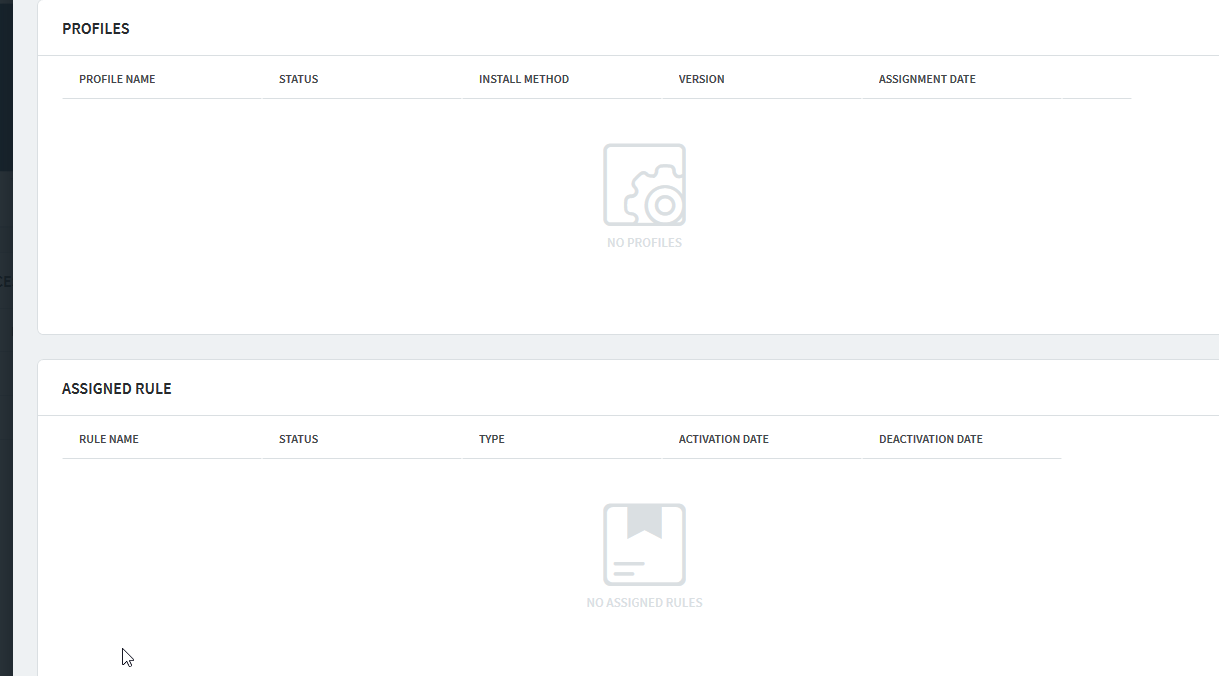This screenshot has width=1219, height=676.
Task: Sort by Rule Name column
Action: [x=109, y=439]
